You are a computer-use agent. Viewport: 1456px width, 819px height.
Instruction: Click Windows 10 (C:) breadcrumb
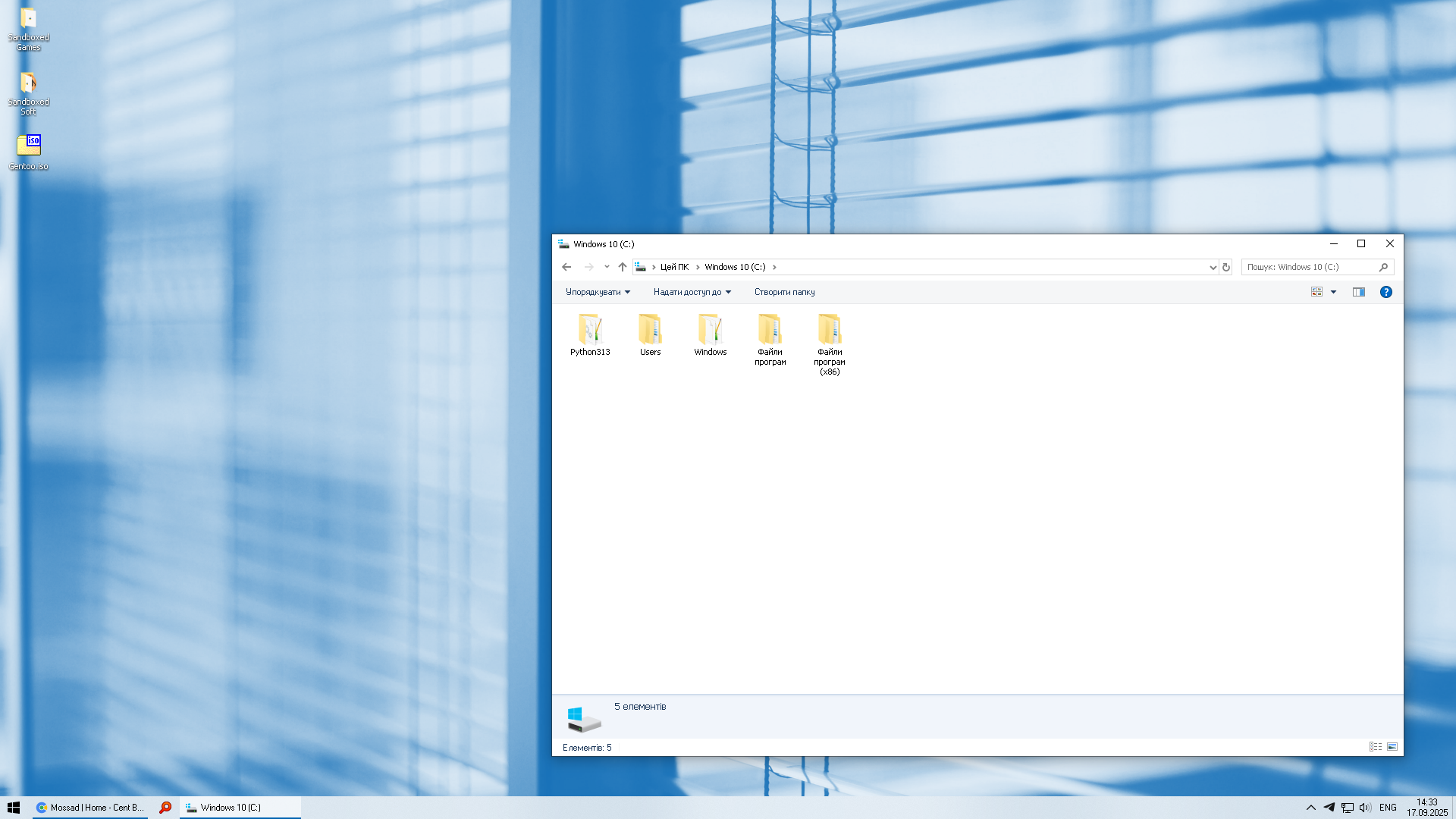pos(735,267)
